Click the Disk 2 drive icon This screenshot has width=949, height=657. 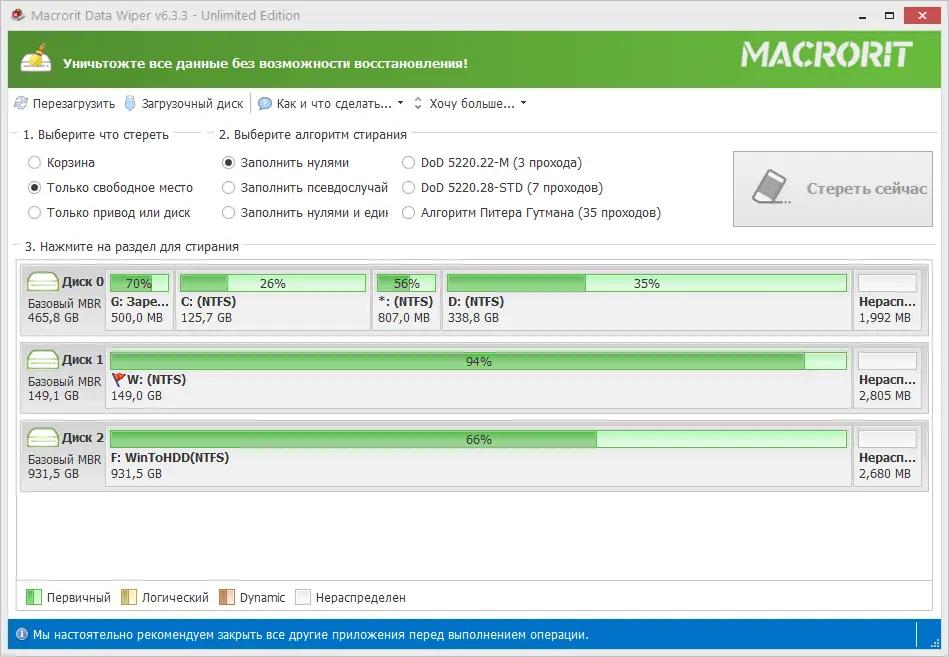coord(41,437)
